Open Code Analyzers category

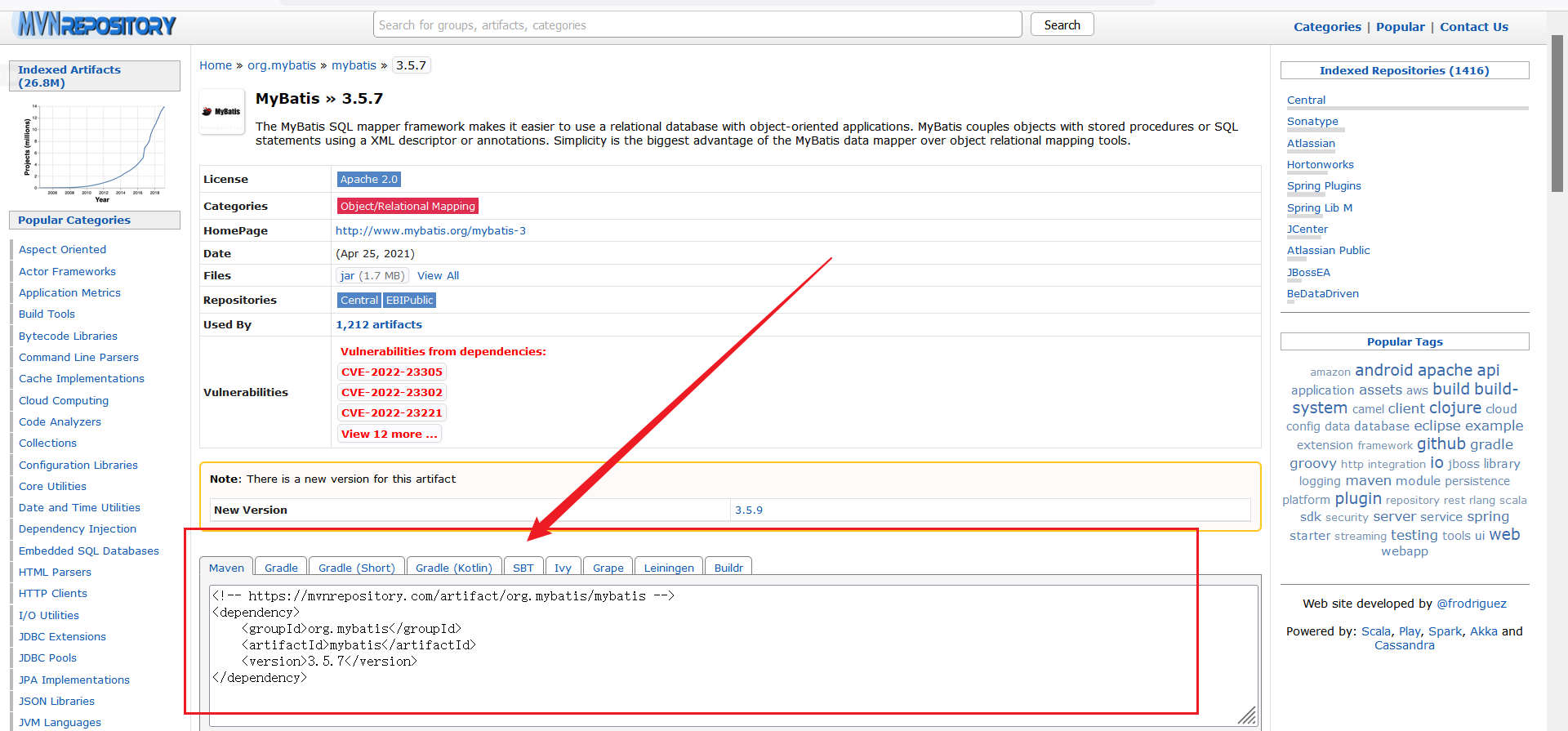[60, 422]
